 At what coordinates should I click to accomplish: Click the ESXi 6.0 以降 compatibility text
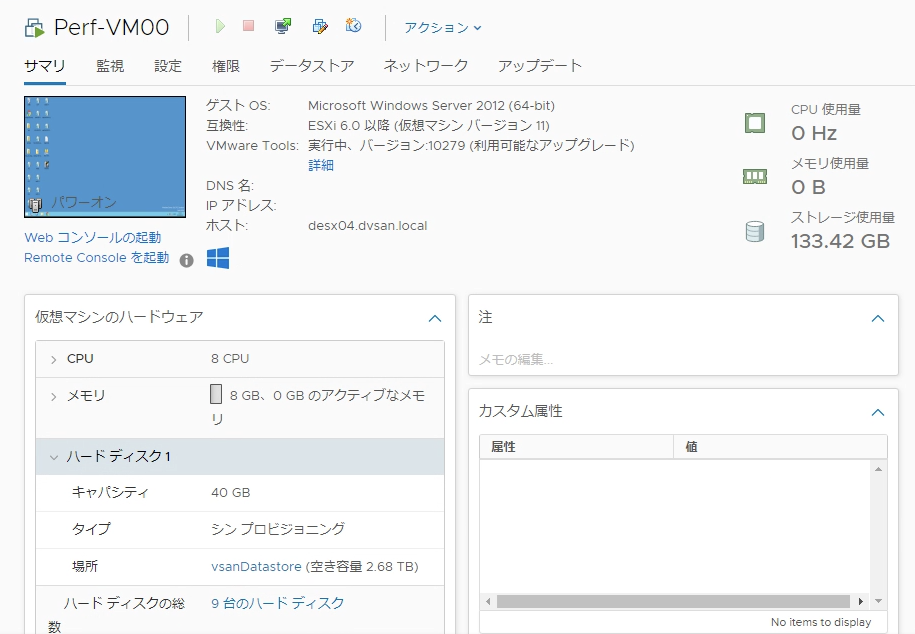(429, 126)
